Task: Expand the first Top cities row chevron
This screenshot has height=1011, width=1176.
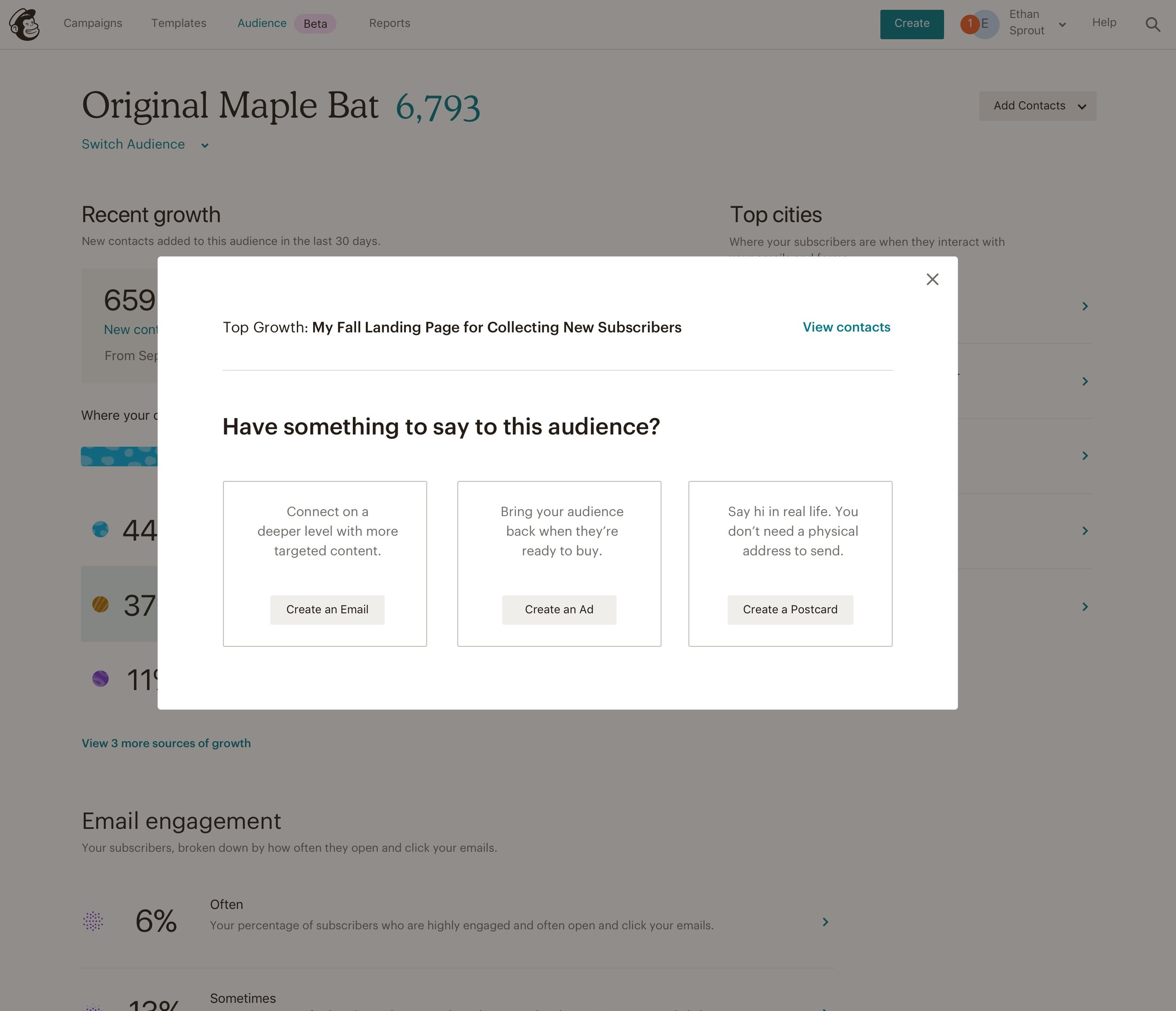Action: click(1085, 307)
